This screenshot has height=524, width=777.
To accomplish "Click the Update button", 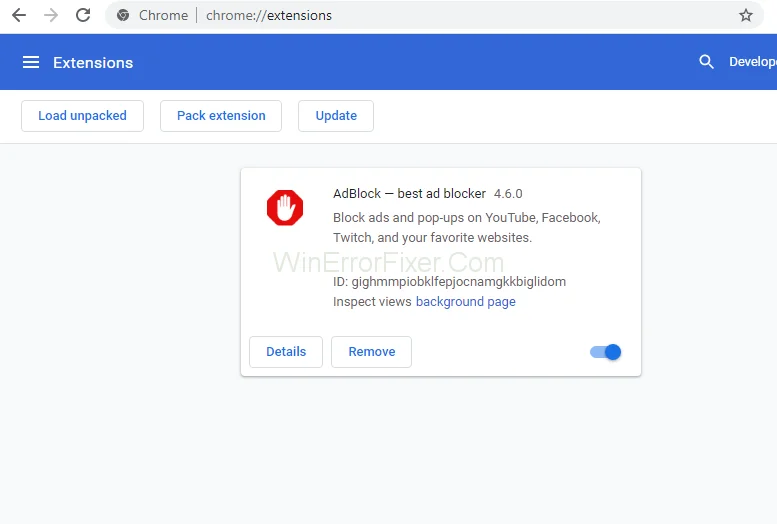I will pyautogui.click(x=336, y=116).
